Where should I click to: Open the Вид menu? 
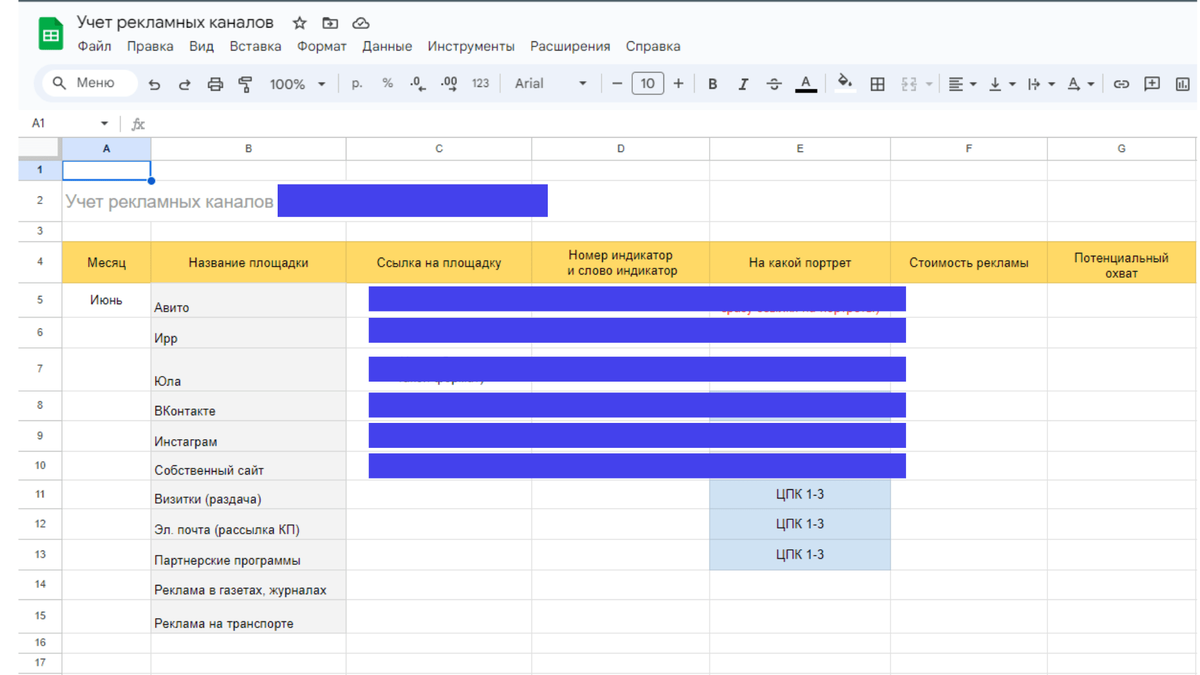(201, 46)
